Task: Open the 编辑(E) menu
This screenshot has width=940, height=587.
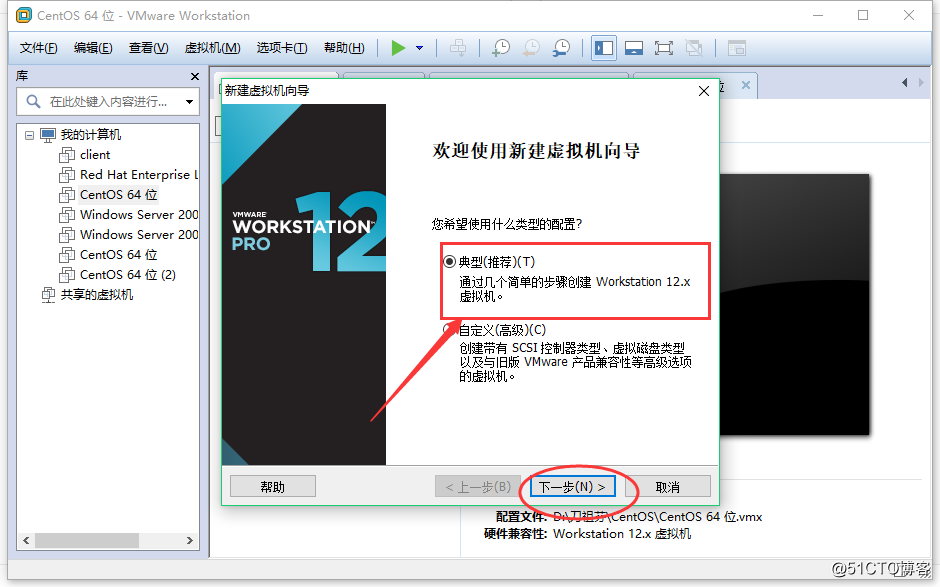Action: (x=93, y=48)
